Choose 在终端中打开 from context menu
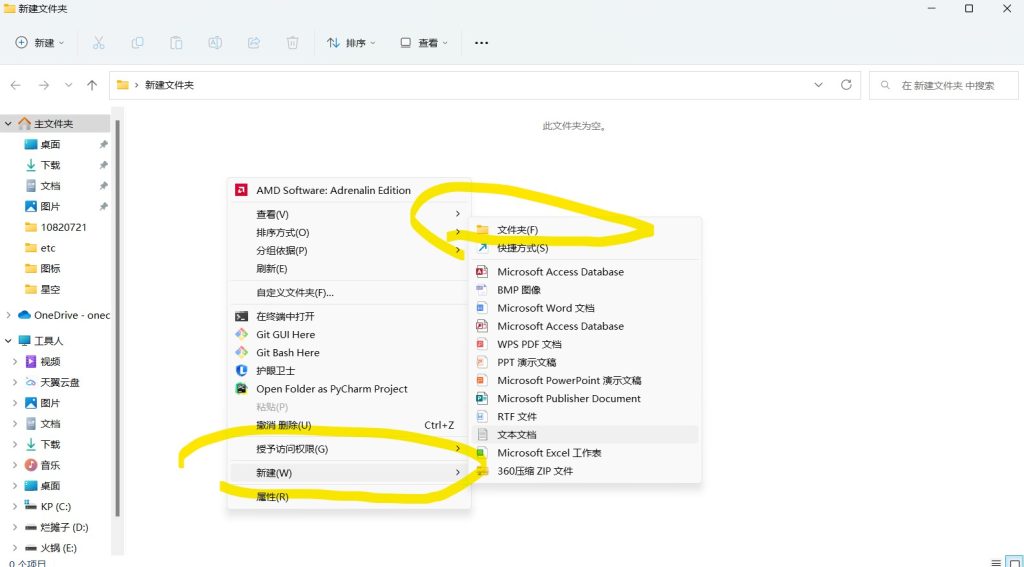The width and height of the screenshot is (1024, 567). point(349,316)
